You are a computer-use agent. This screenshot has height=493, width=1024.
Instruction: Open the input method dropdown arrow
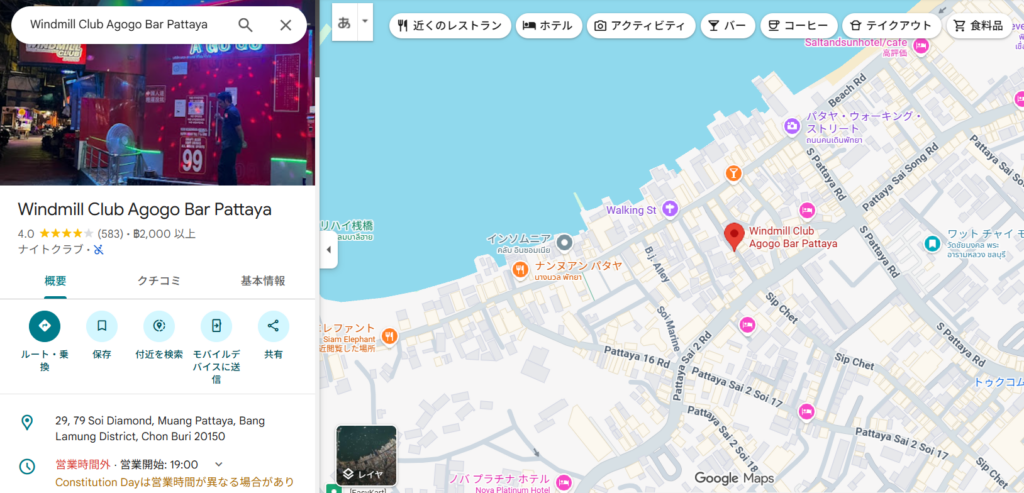click(x=365, y=21)
